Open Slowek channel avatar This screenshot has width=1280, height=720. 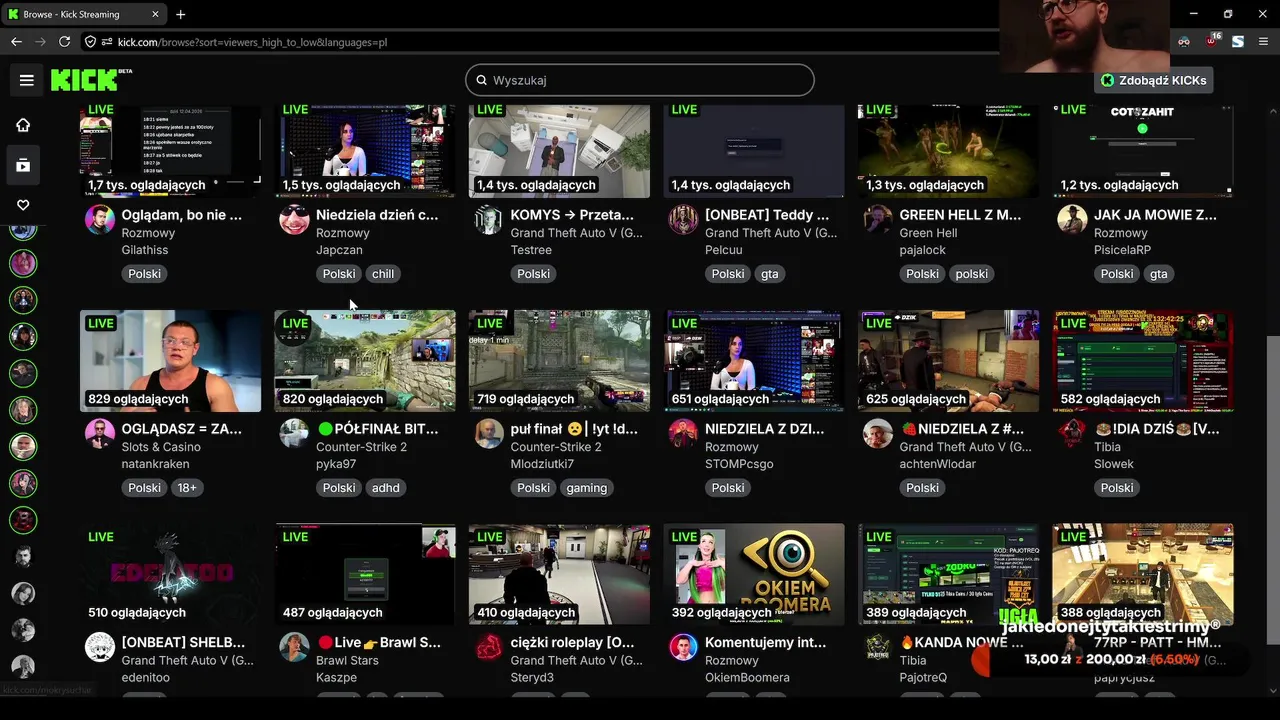(x=1072, y=433)
